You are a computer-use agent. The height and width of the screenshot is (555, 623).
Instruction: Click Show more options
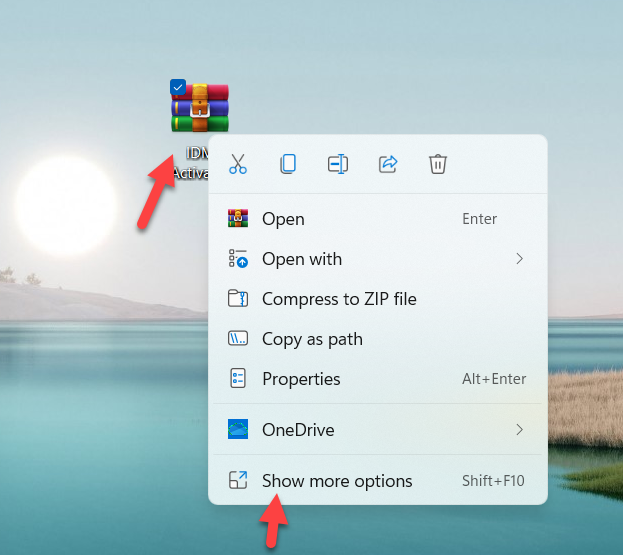click(336, 481)
